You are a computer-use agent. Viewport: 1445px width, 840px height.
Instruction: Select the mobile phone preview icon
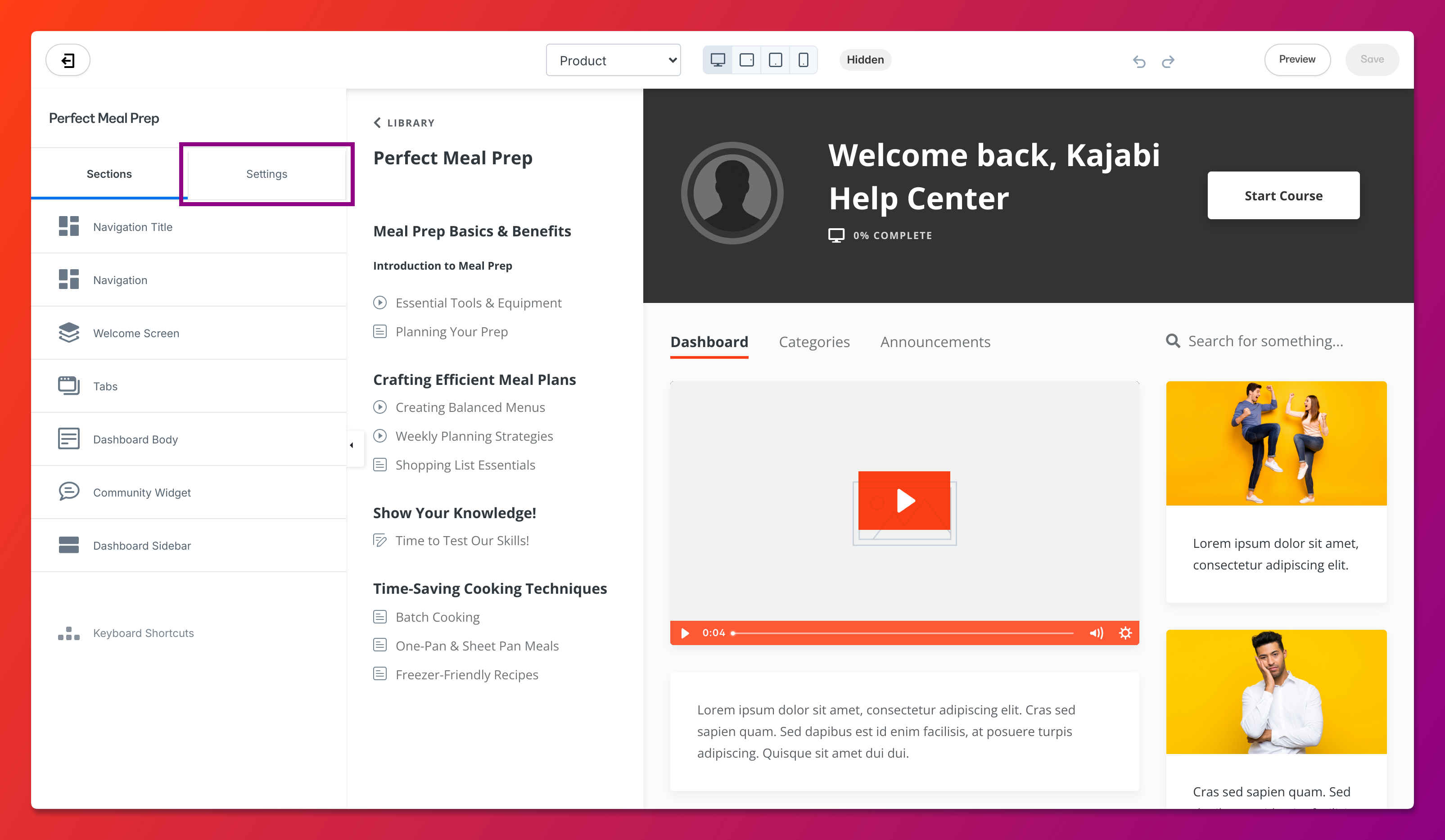(804, 59)
